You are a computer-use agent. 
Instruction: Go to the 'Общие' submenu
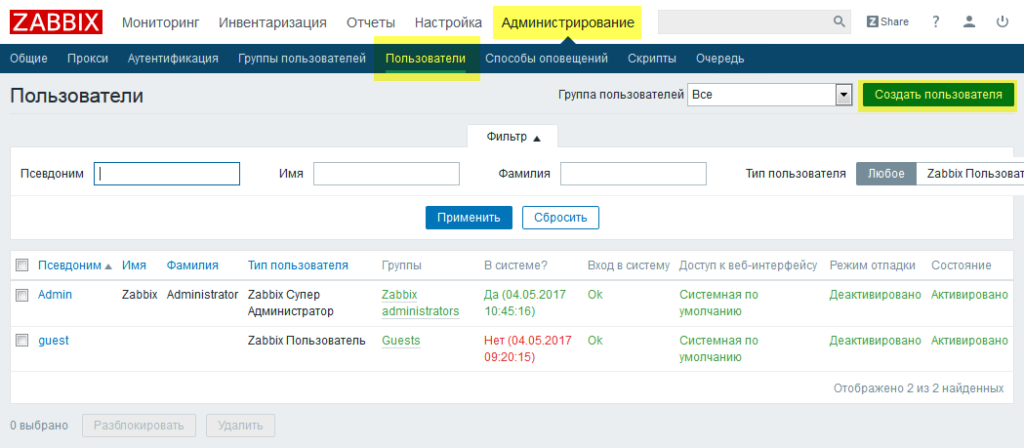click(x=29, y=59)
